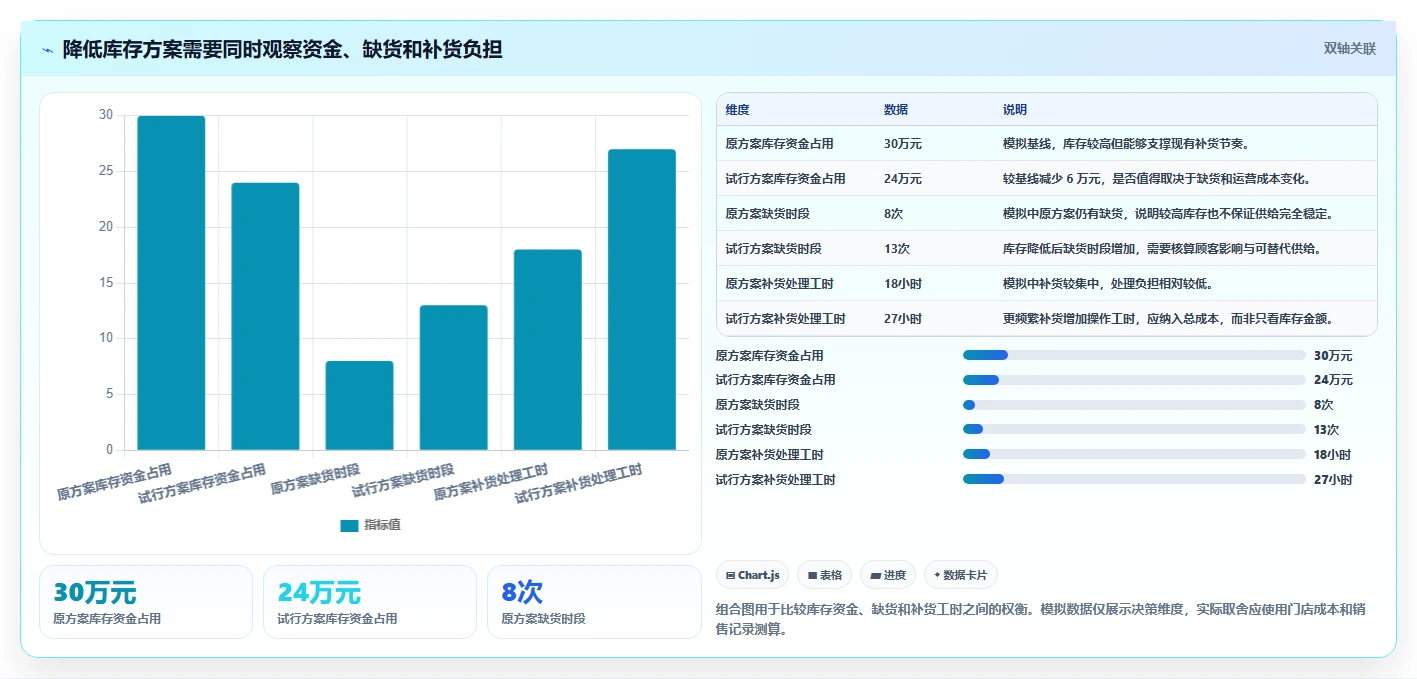
Task: Click table cell 原方案补货处理工时
Action: [x=780, y=284]
